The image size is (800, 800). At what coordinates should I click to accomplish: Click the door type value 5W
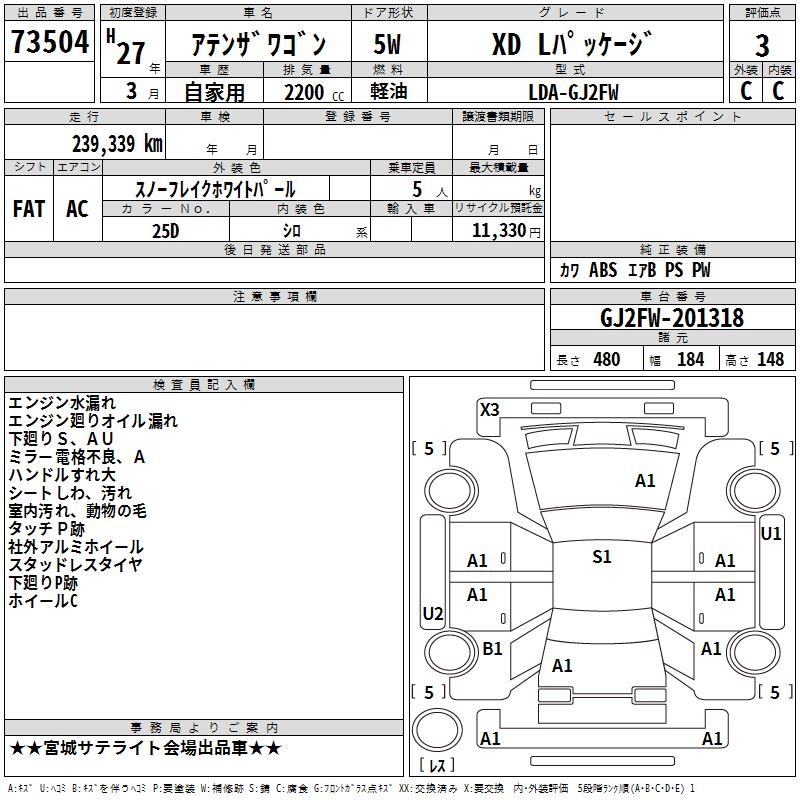387,44
